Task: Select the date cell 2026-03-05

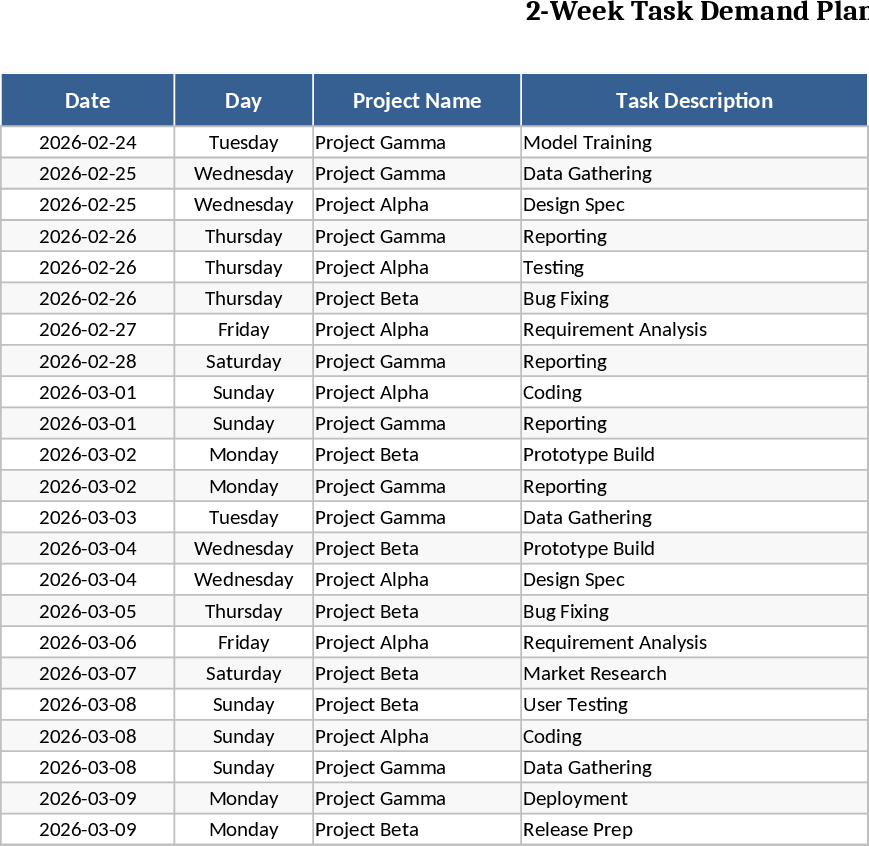Action: click(88, 611)
